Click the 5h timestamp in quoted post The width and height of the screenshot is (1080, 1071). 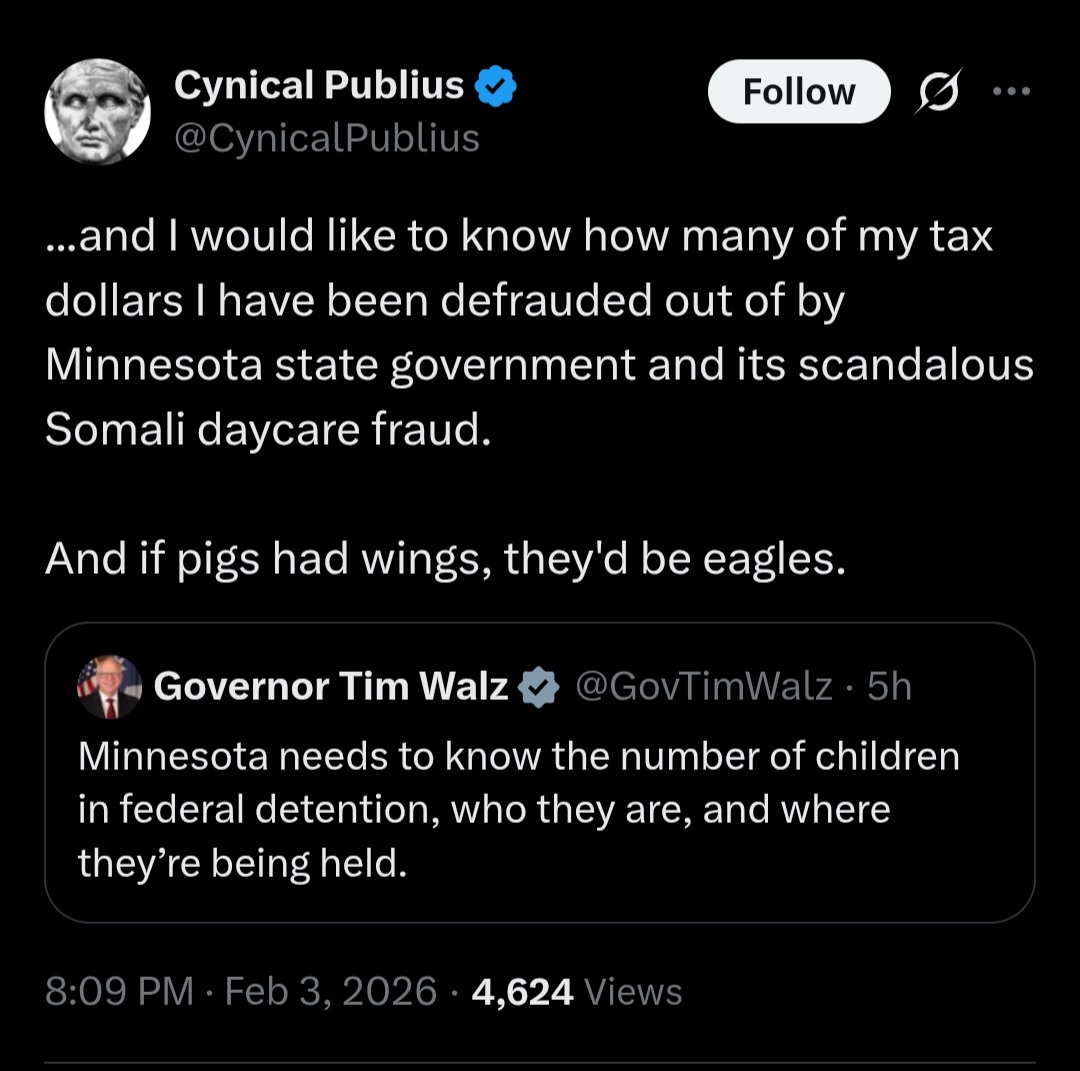pyautogui.click(x=890, y=687)
